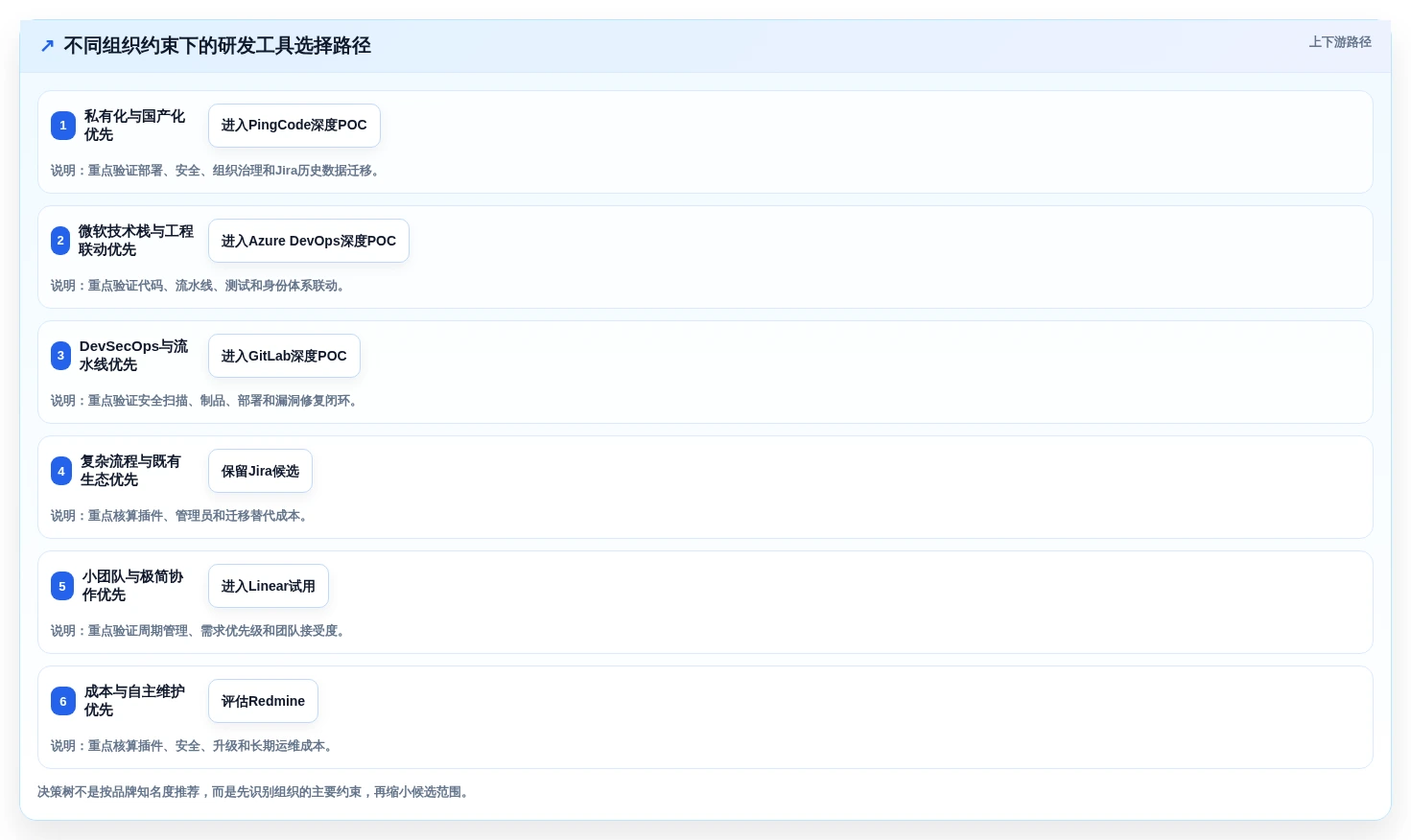Click the 成本与自主维护优先 label

tap(134, 701)
